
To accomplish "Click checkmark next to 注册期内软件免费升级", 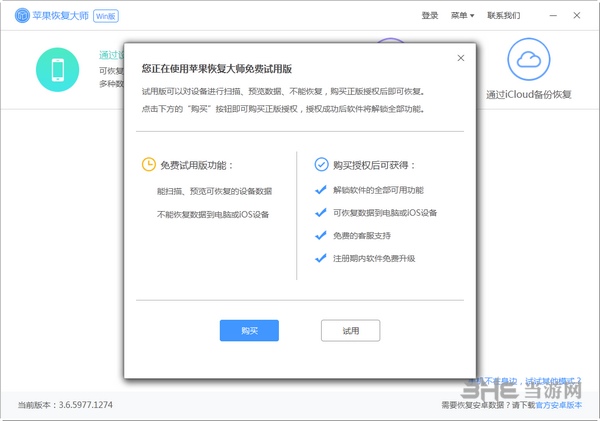I will pos(321,258).
